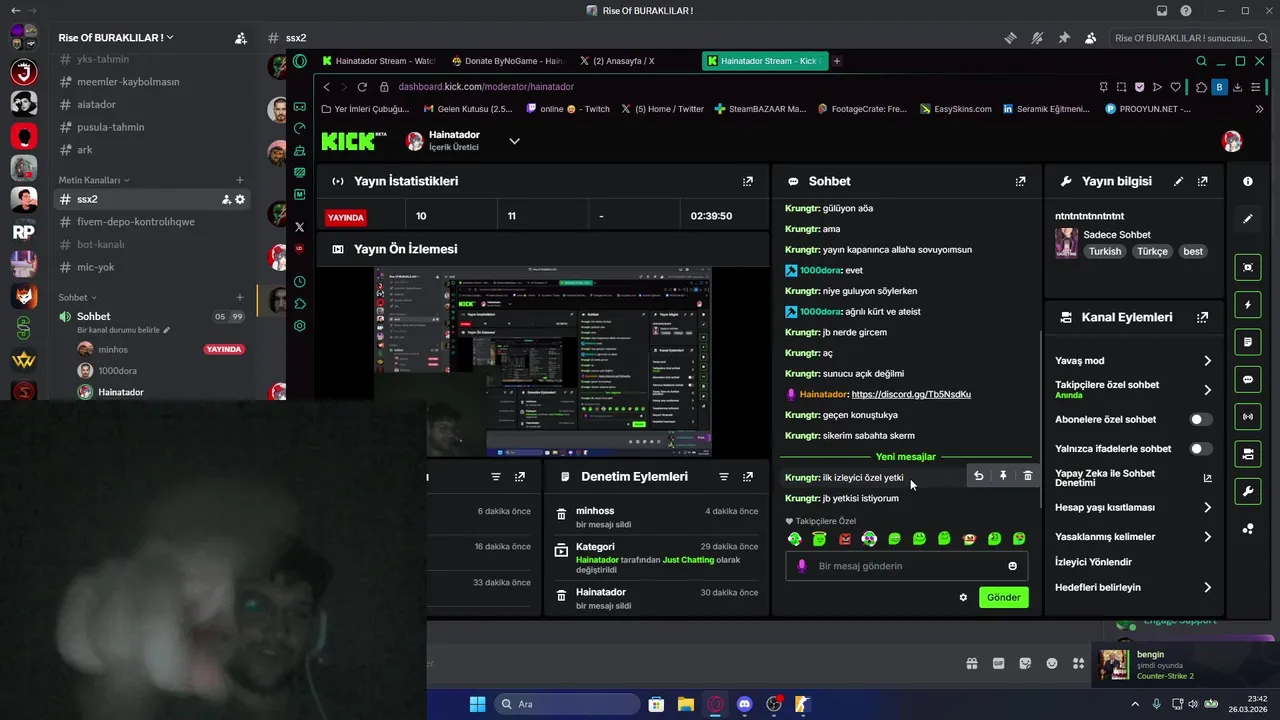Send chat message with Gönder button
This screenshot has width=1280, height=720.
[x=1003, y=597]
